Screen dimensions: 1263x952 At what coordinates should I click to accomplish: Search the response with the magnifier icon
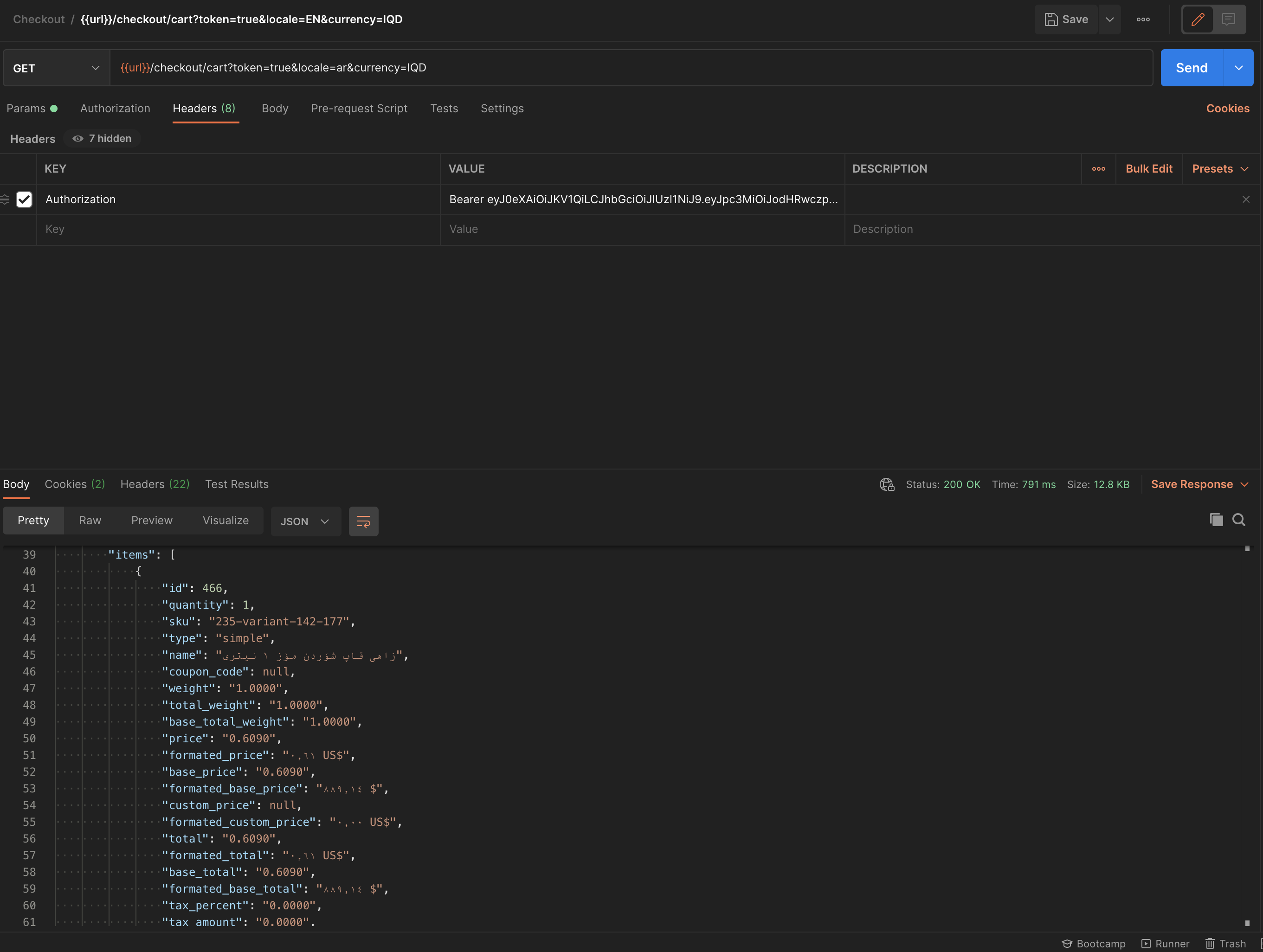point(1239,520)
